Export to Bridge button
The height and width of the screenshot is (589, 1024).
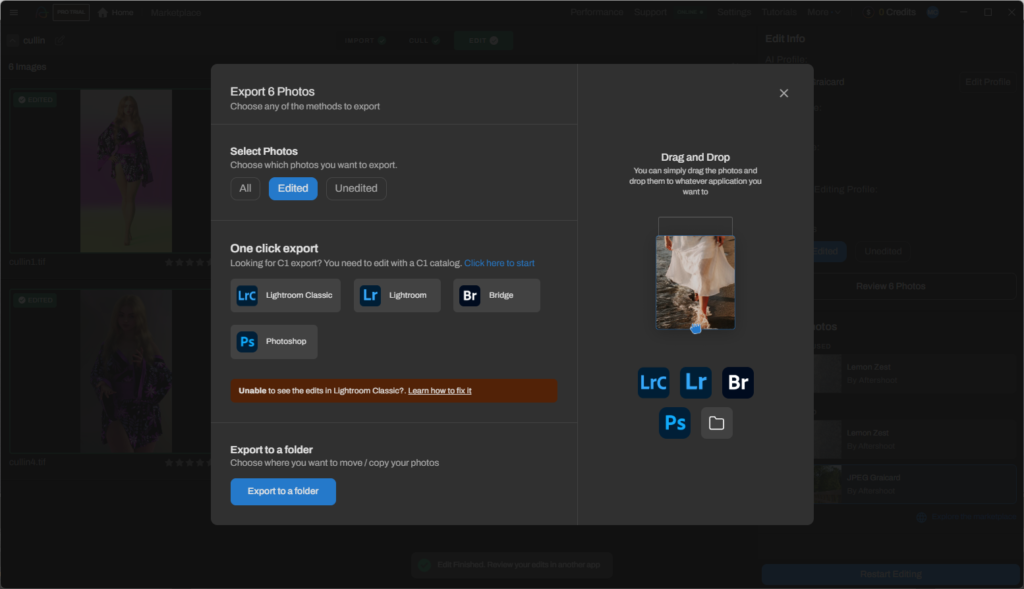[496, 295]
